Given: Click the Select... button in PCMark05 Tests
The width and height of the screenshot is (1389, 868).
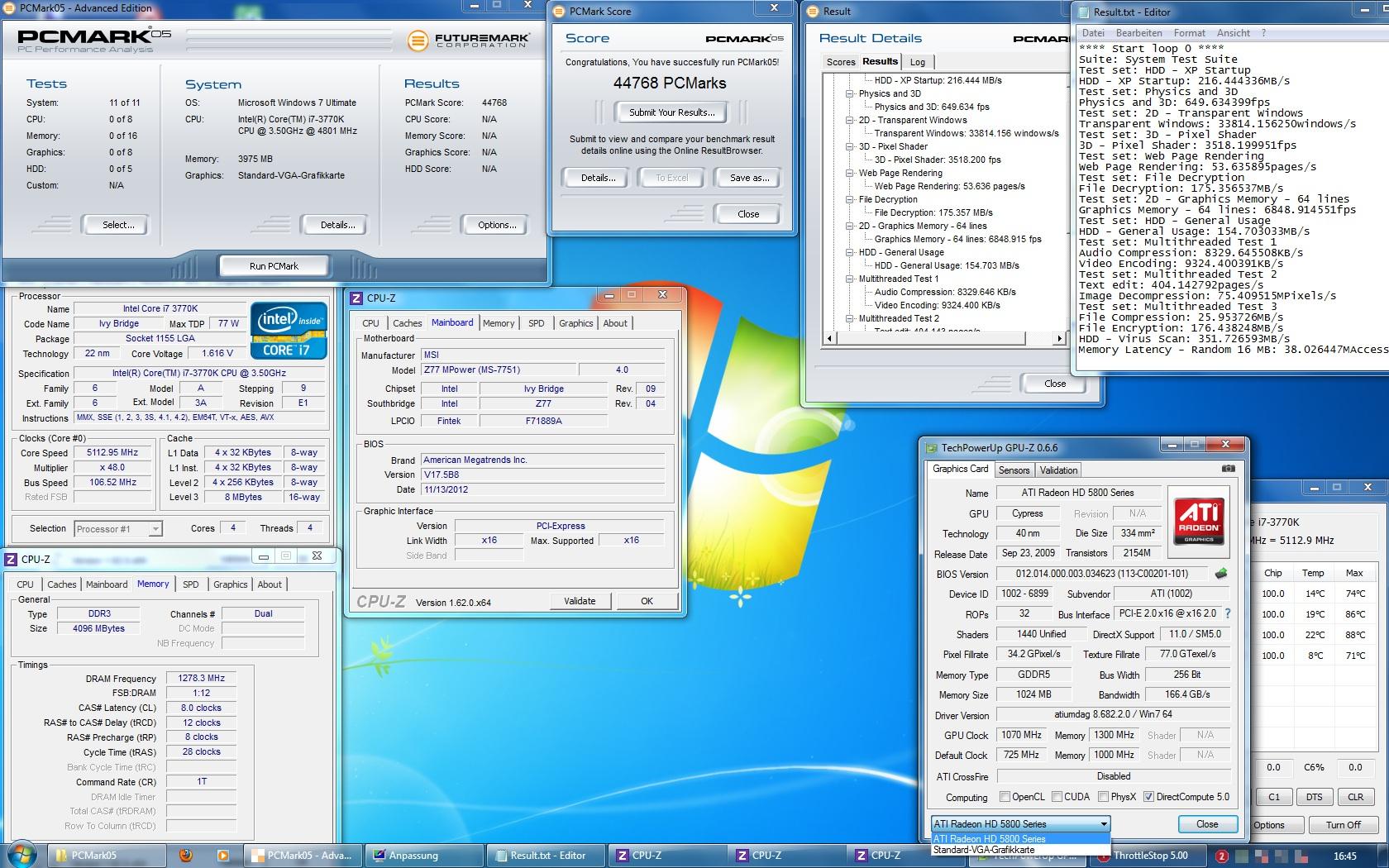Looking at the screenshot, I should pos(118,225).
